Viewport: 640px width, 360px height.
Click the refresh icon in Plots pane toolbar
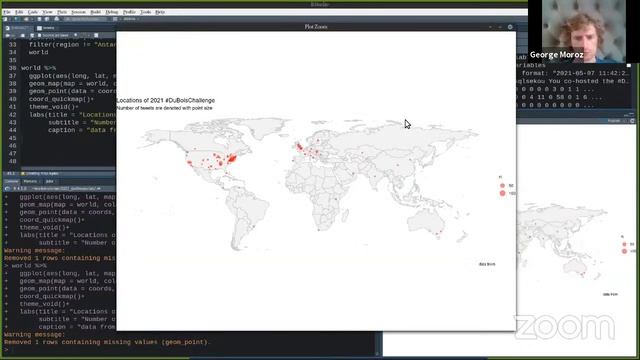[632, 121]
